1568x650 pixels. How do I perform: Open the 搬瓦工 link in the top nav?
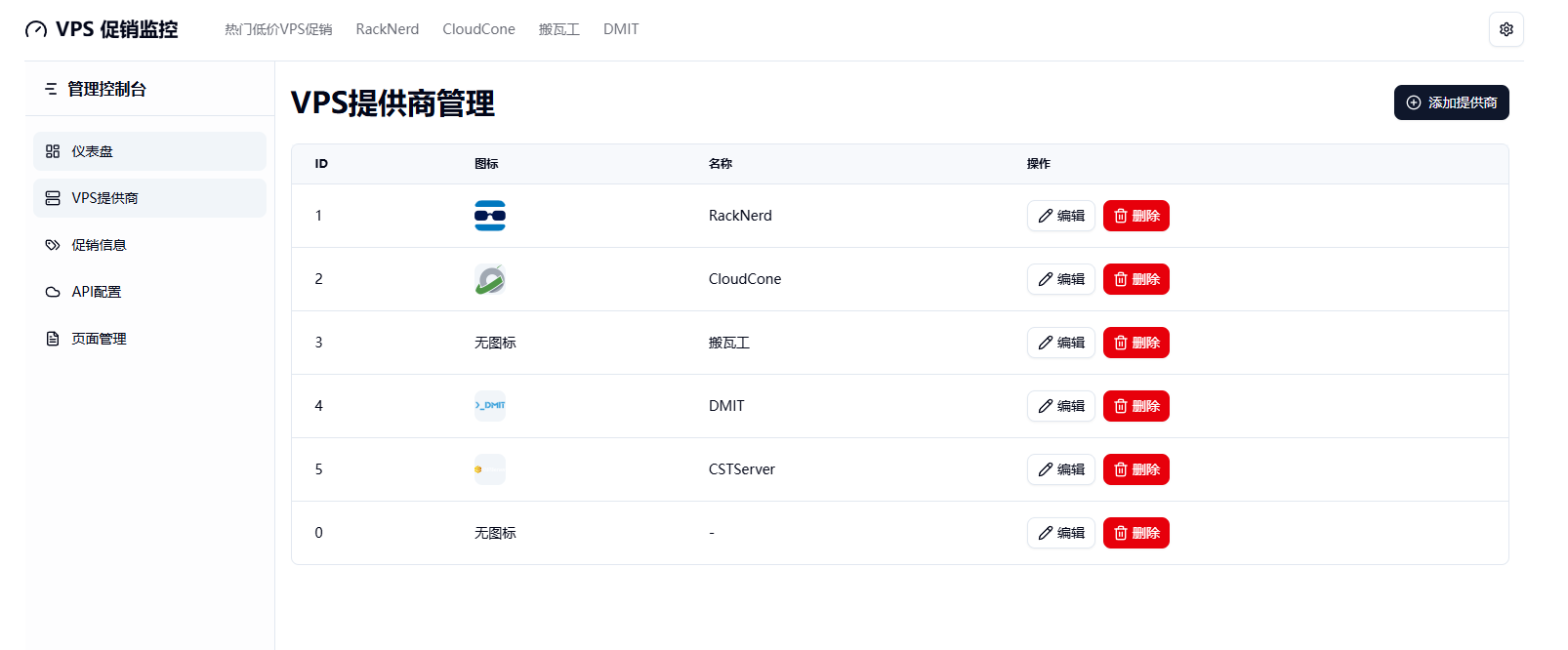[559, 29]
